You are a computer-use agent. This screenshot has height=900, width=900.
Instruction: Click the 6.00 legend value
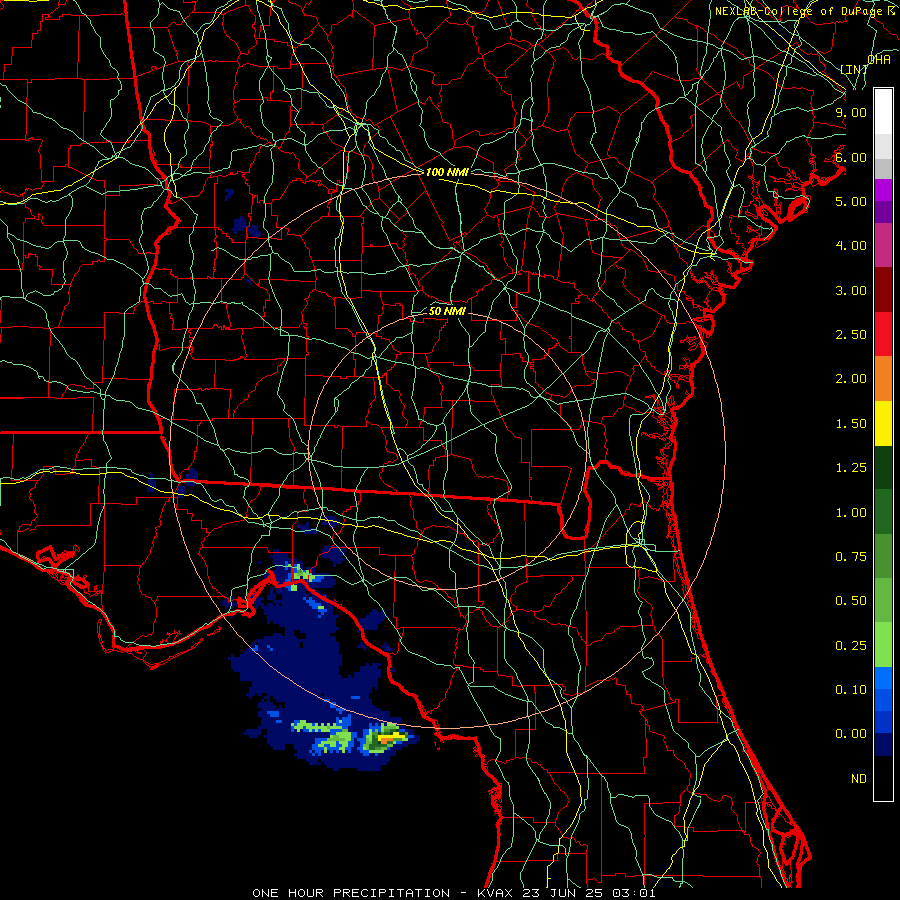(851, 157)
